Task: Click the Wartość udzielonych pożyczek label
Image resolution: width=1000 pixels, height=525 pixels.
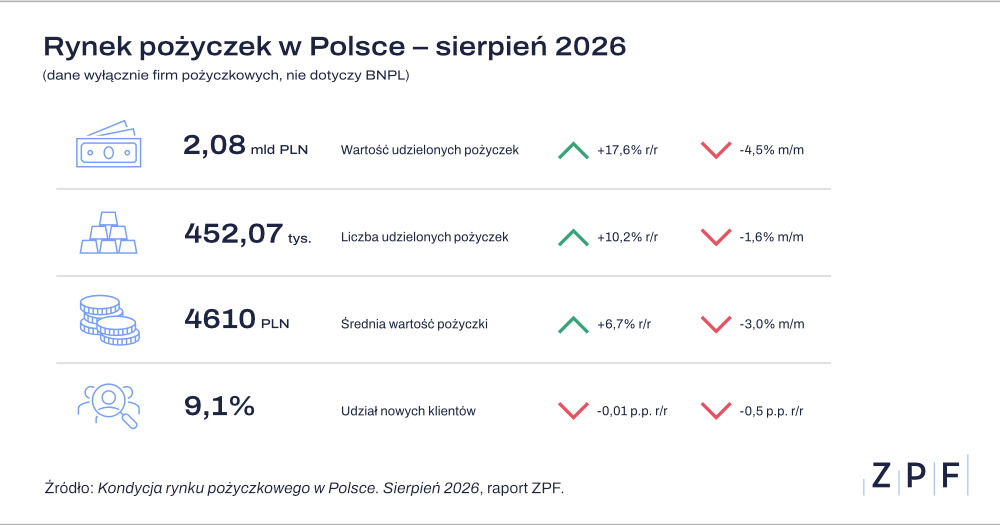Action: 430,150
